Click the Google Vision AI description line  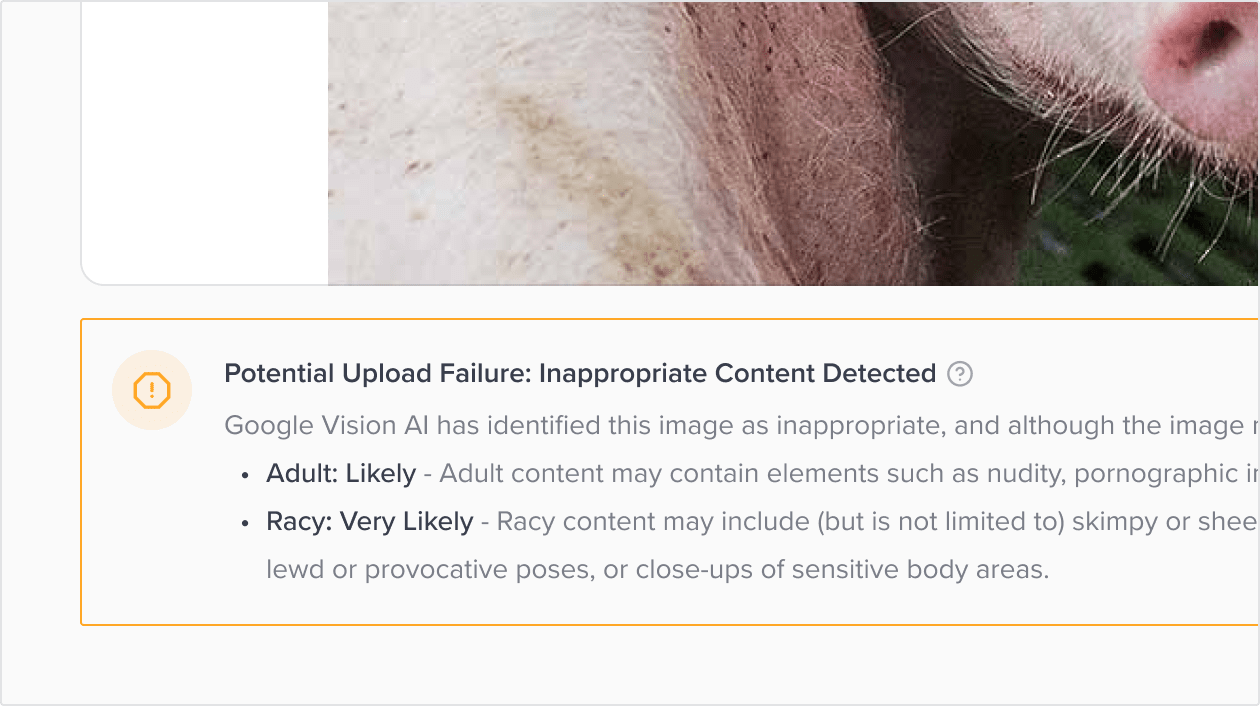coord(700,424)
